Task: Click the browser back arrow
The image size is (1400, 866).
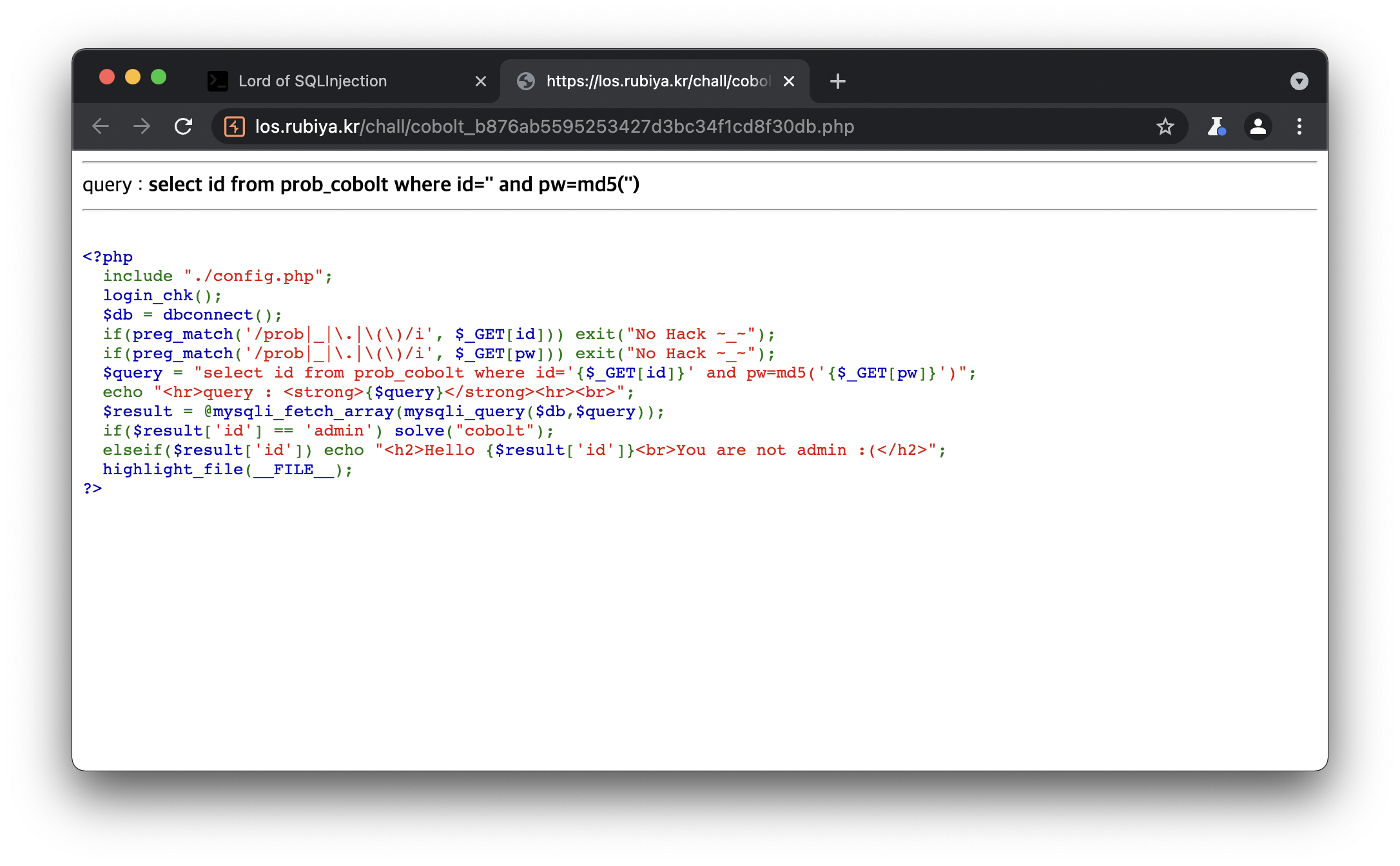Action: click(x=101, y=126)
